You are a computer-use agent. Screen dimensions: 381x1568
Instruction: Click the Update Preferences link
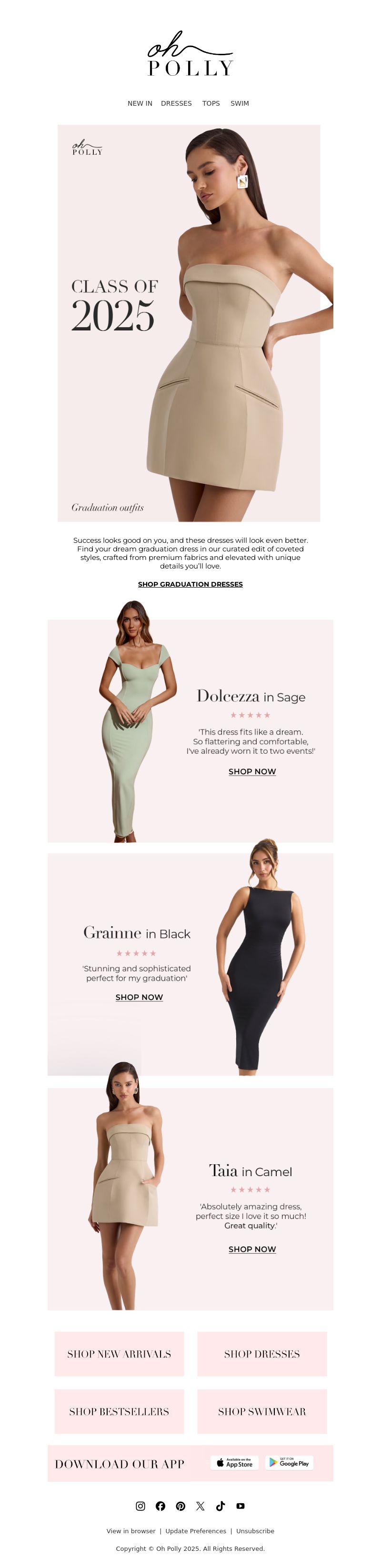tap(196, 1531)
